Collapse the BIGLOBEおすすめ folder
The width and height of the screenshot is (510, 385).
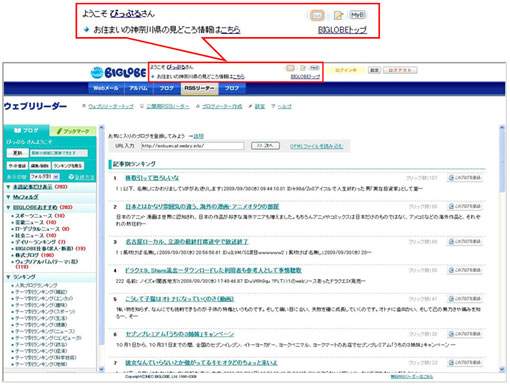coord(8,207)
